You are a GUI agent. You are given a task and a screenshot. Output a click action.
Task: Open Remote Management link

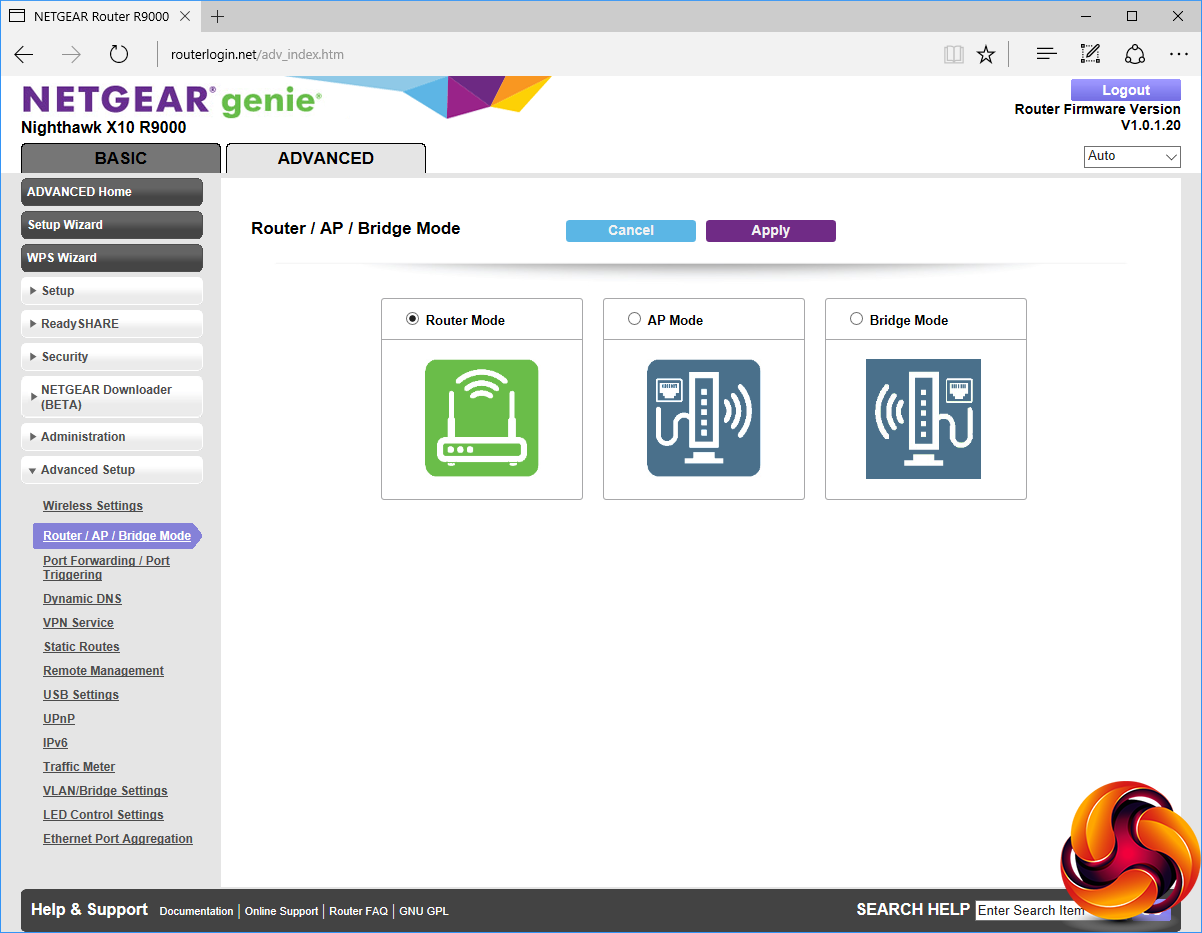(103, 671)
